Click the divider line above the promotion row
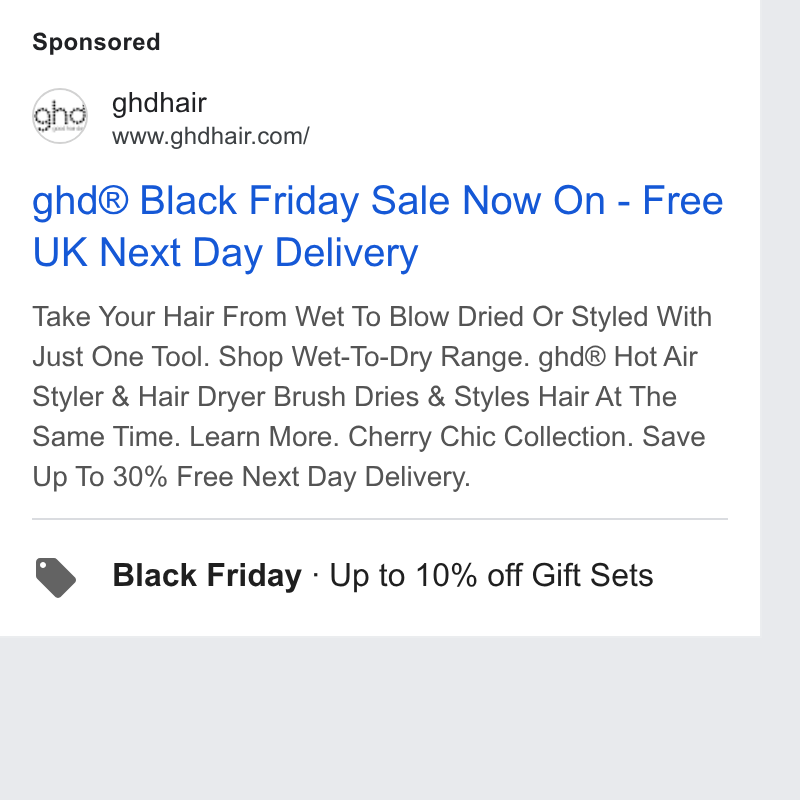This screenshot has width=800, height=800. 380,519
